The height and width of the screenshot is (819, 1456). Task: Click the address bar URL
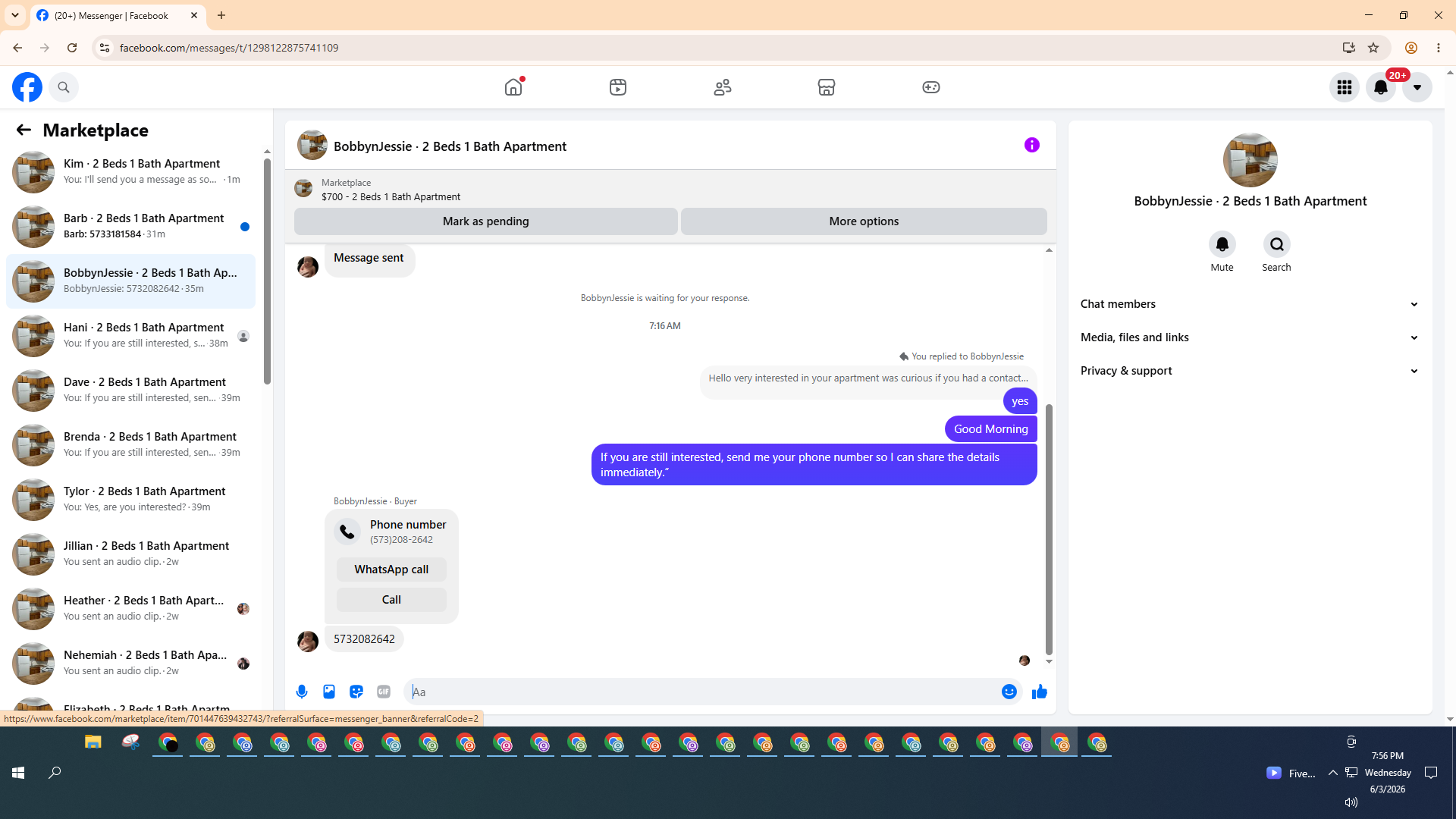point(229,48)
